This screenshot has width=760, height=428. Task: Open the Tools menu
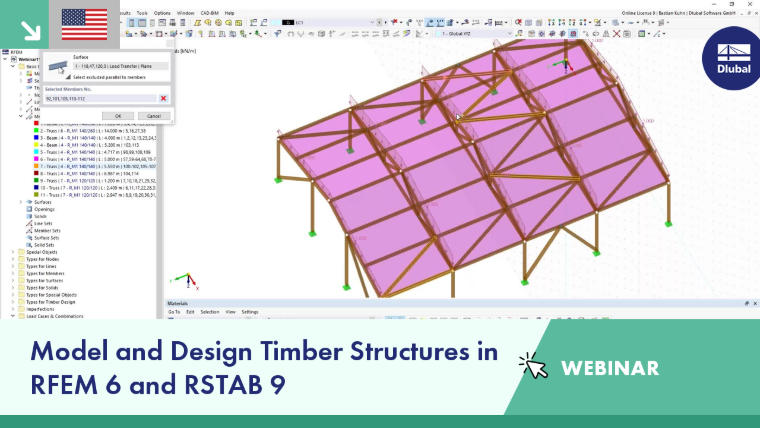pos(142,13)
